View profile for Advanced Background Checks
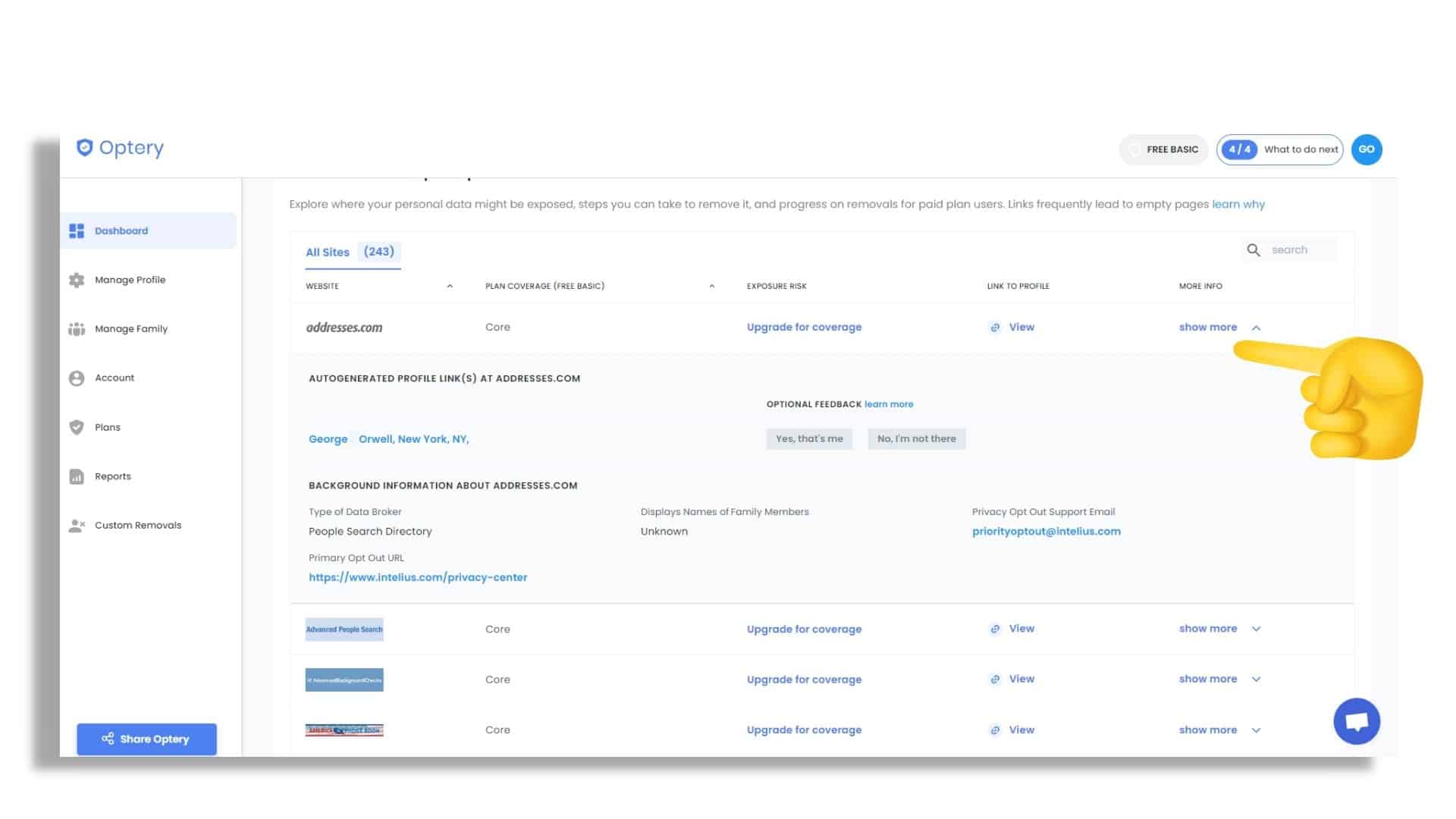Viewport: 1456px width, 819px height. coord(1021,679)
